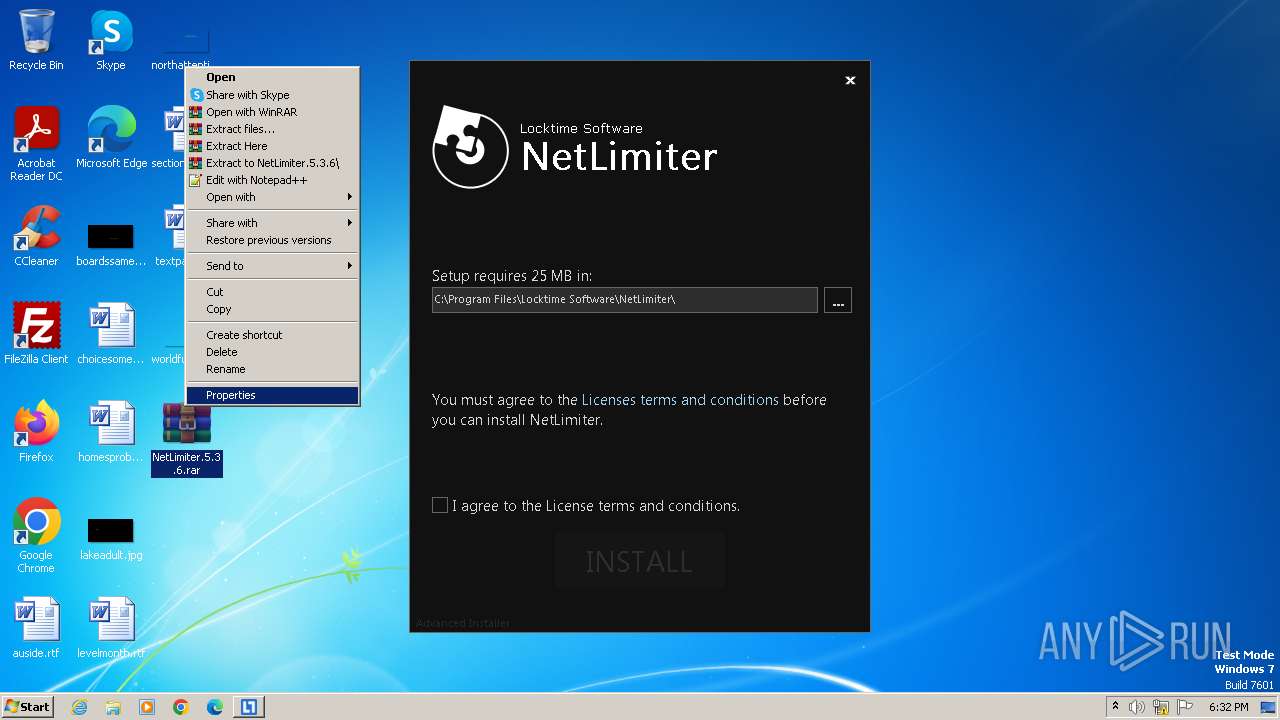Open Licenses terms and conditions link
Image resolution: width=1280 pixels, height=720 pixels.
pyautogui.click(x=680, y=399)
